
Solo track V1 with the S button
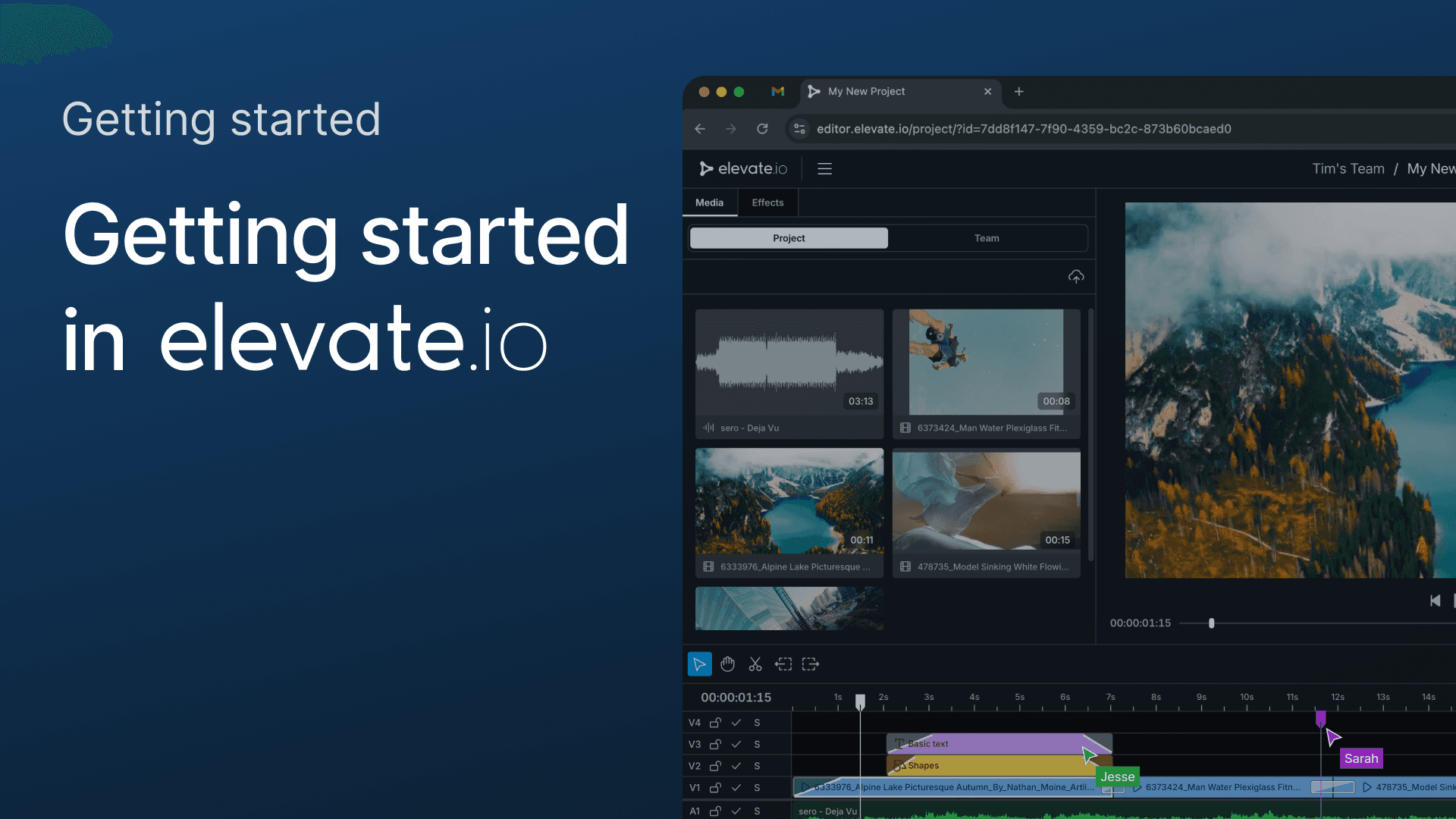pyautogui.click(x=757, y=788)
